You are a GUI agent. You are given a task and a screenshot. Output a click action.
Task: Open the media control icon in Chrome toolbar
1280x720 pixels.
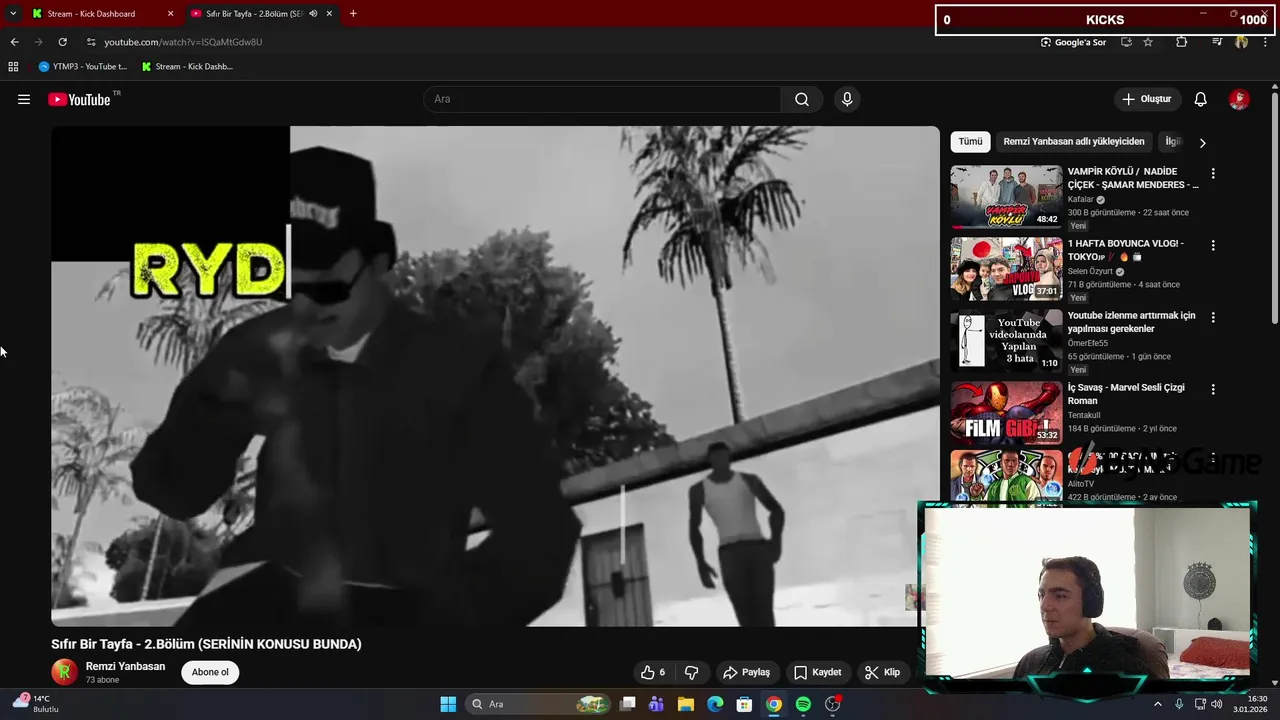tap(1217, 42)
